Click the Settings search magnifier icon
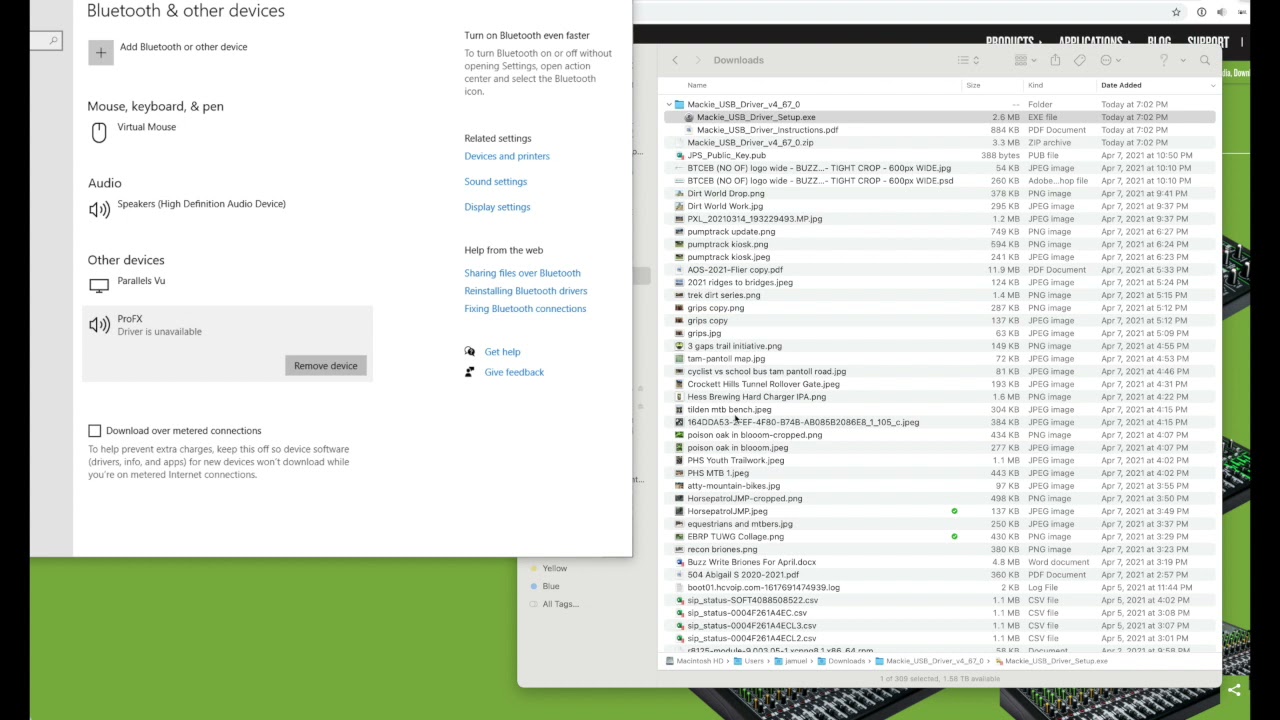The width and height of the screenshot is (1280, 720). point(53,40)
